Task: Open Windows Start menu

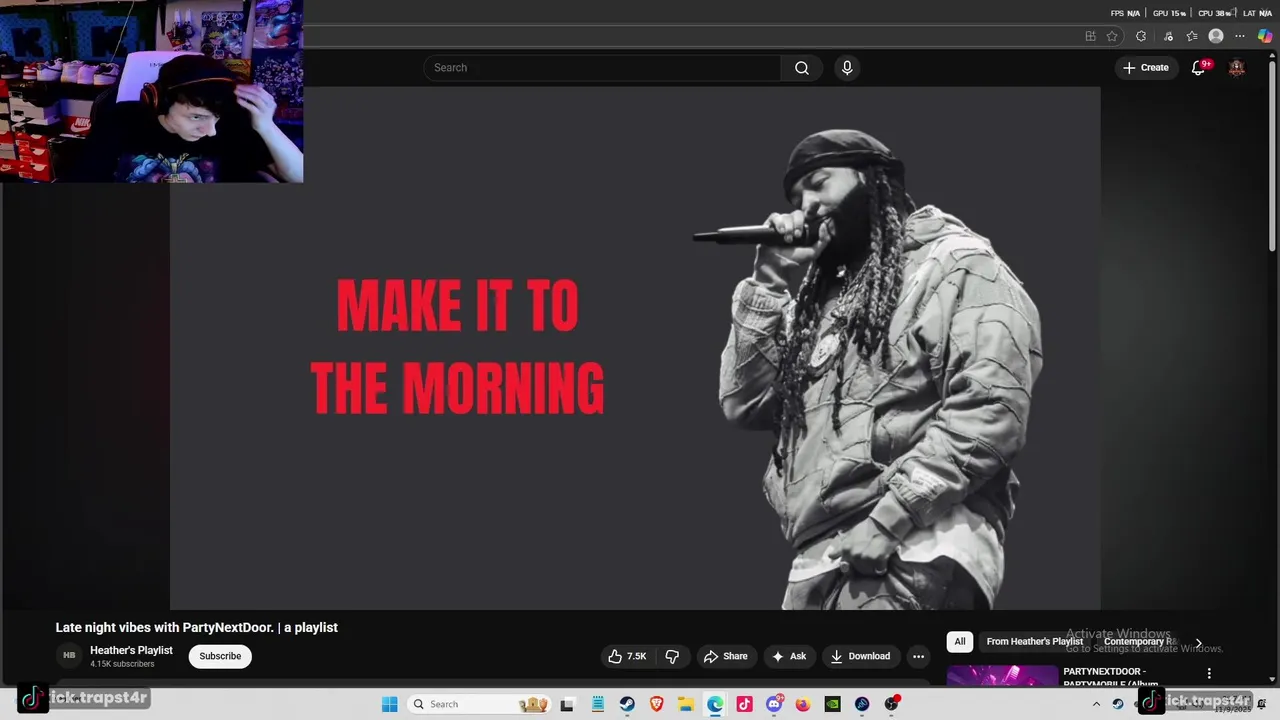Action: pos(390,704)
